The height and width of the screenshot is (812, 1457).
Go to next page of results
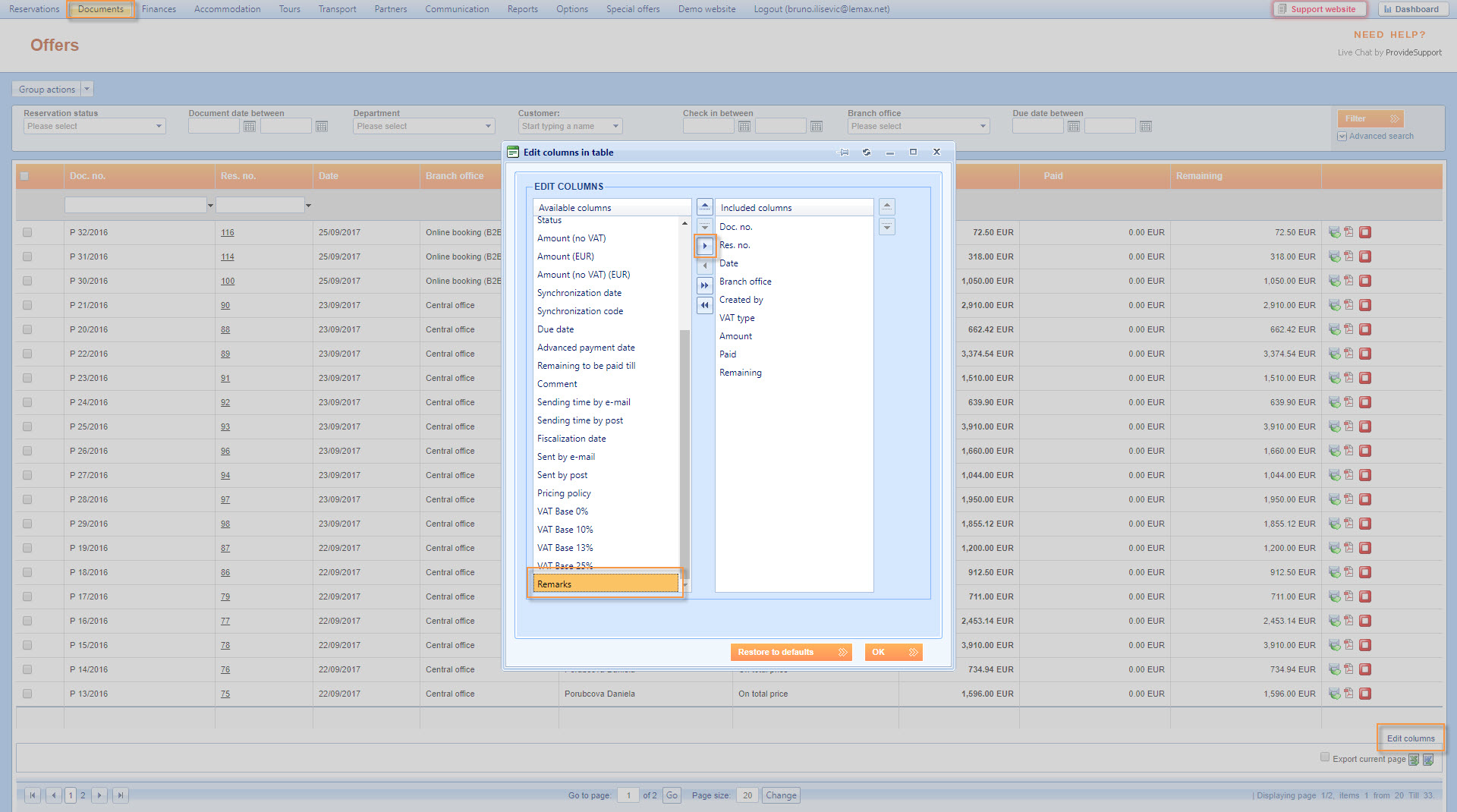pos(99,795)
